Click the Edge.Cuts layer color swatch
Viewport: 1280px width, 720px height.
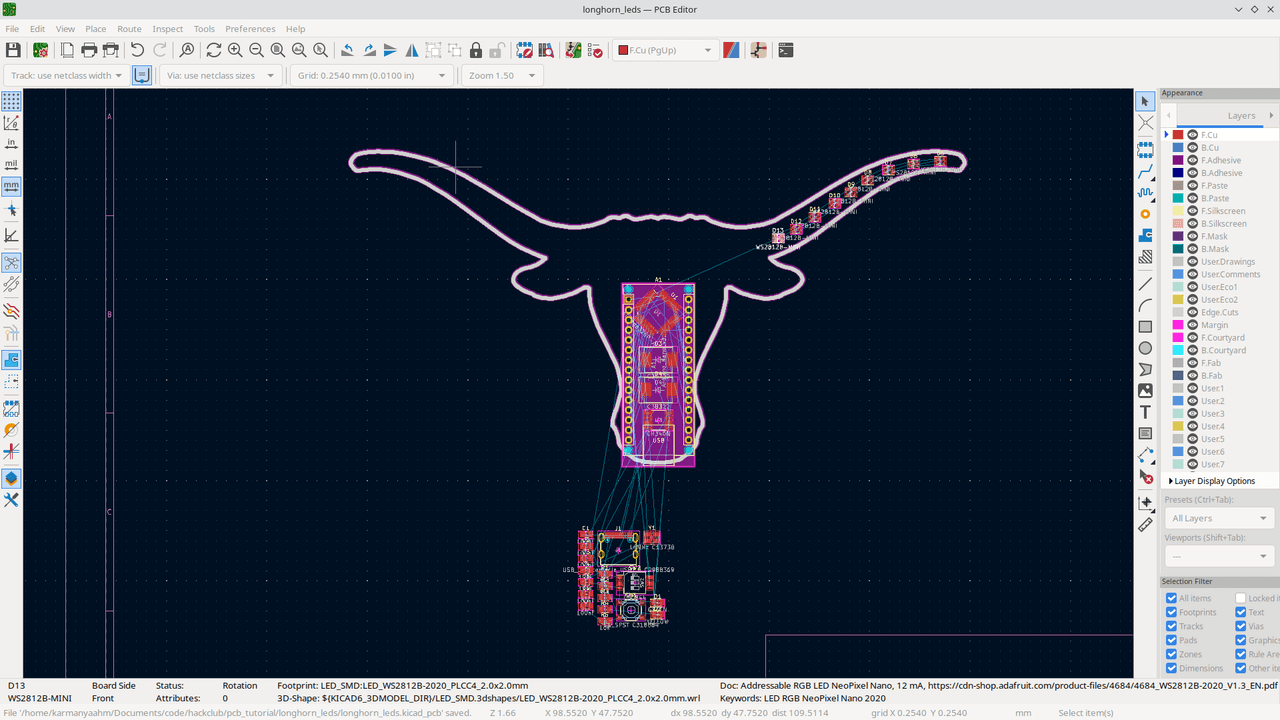tap(1178, 312)
